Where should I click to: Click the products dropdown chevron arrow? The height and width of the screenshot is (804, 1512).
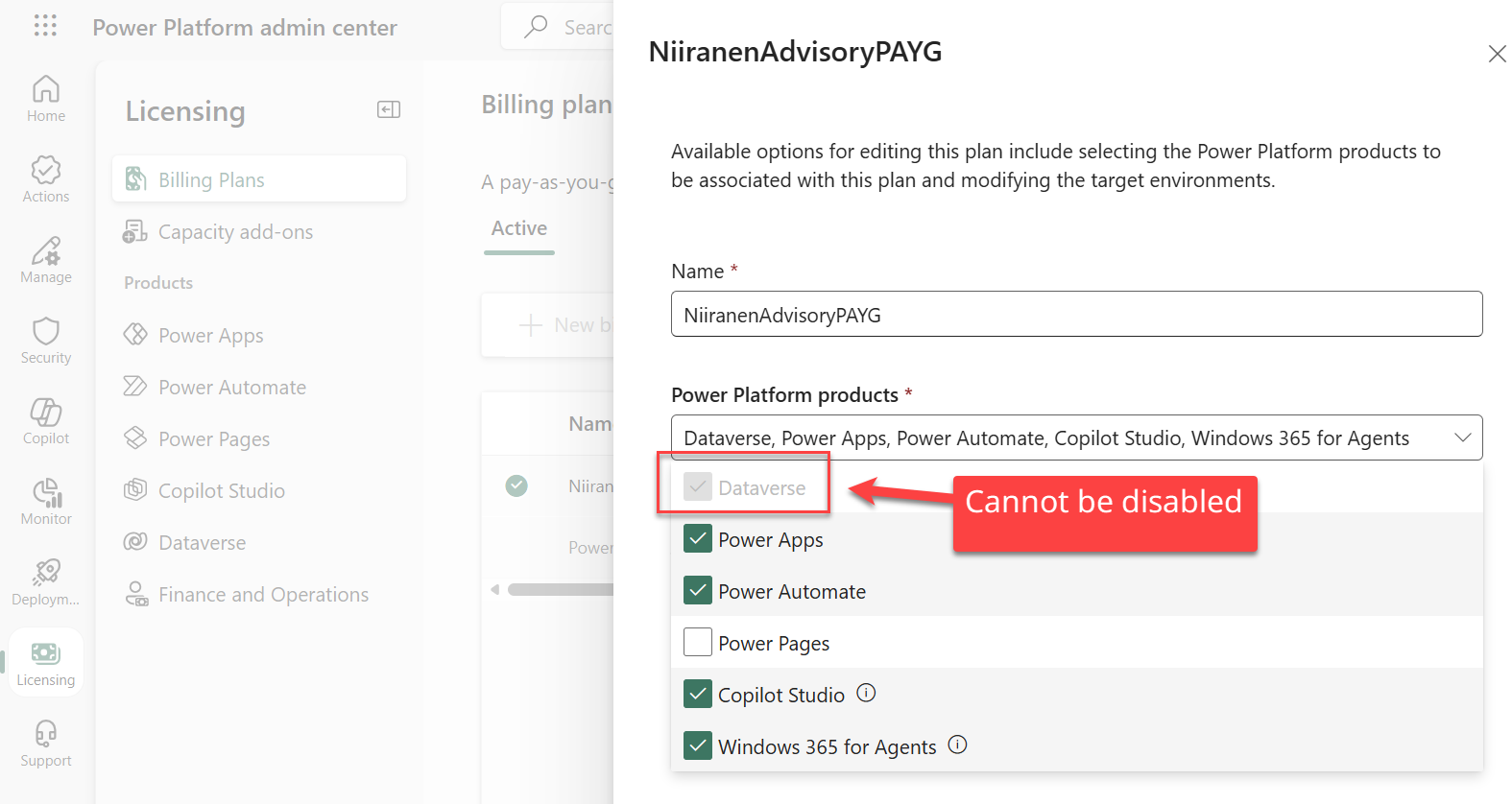point(1462,437)
